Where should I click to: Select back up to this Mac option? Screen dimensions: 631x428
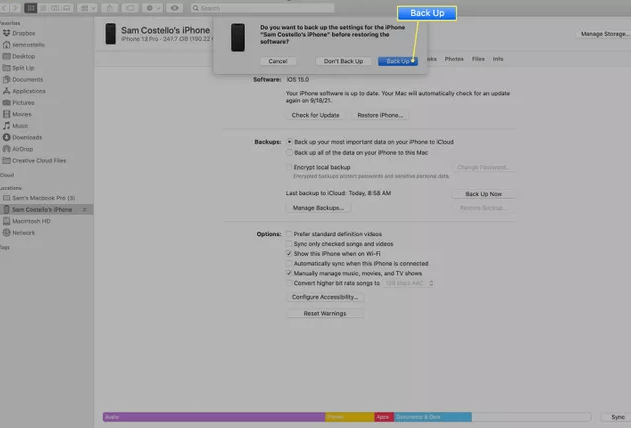(x=289, y=152)
